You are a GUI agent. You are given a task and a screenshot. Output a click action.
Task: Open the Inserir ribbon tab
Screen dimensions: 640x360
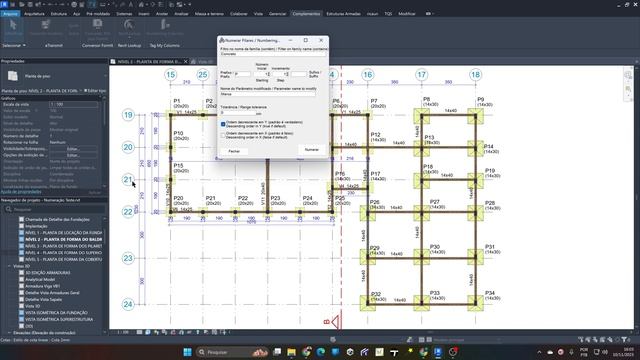(144, 13)
